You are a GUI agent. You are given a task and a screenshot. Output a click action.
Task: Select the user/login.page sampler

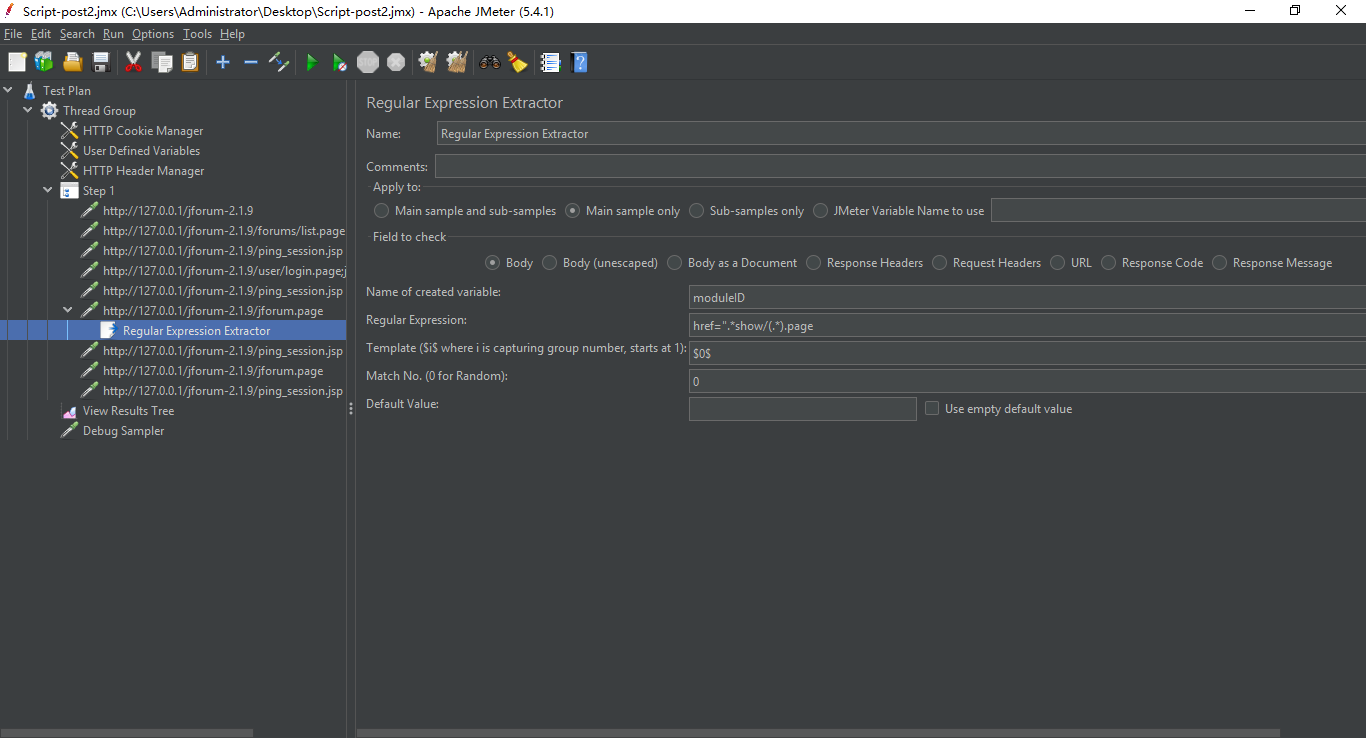(x=224, y=271)
